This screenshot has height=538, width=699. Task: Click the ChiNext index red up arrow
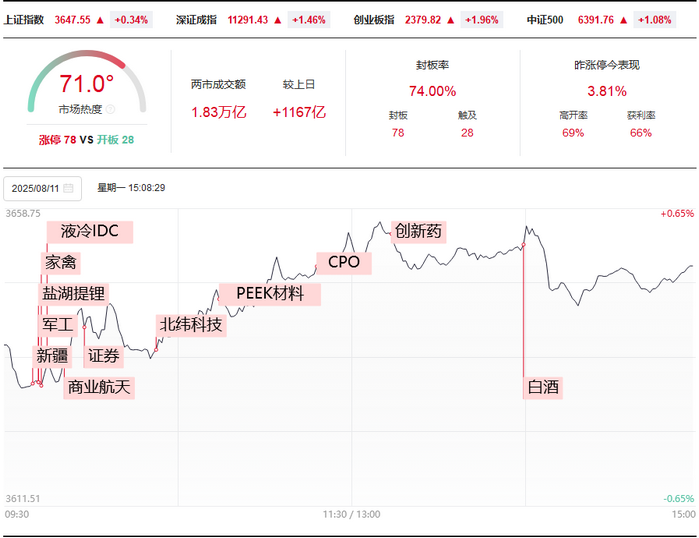pyautogui.click(x=451, y=20)
